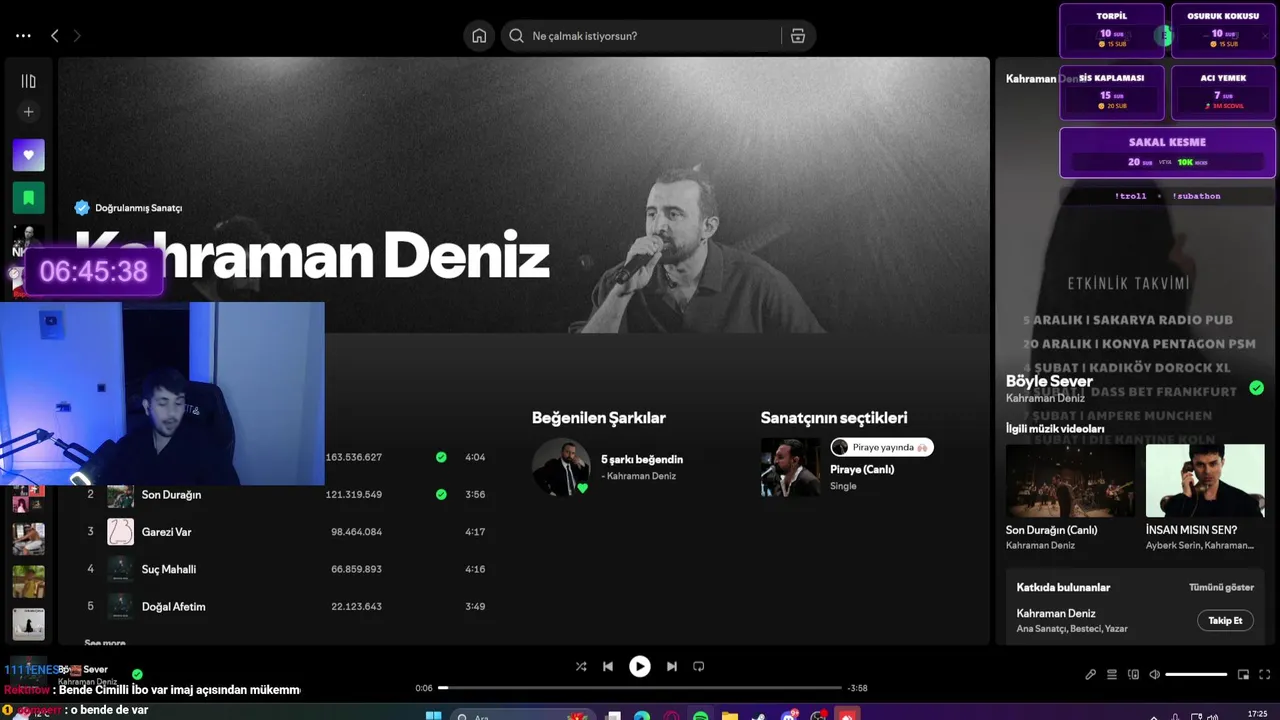Open the Böyle Sever title in Now Playing

pyautogui.click(x=1049, y=381)
